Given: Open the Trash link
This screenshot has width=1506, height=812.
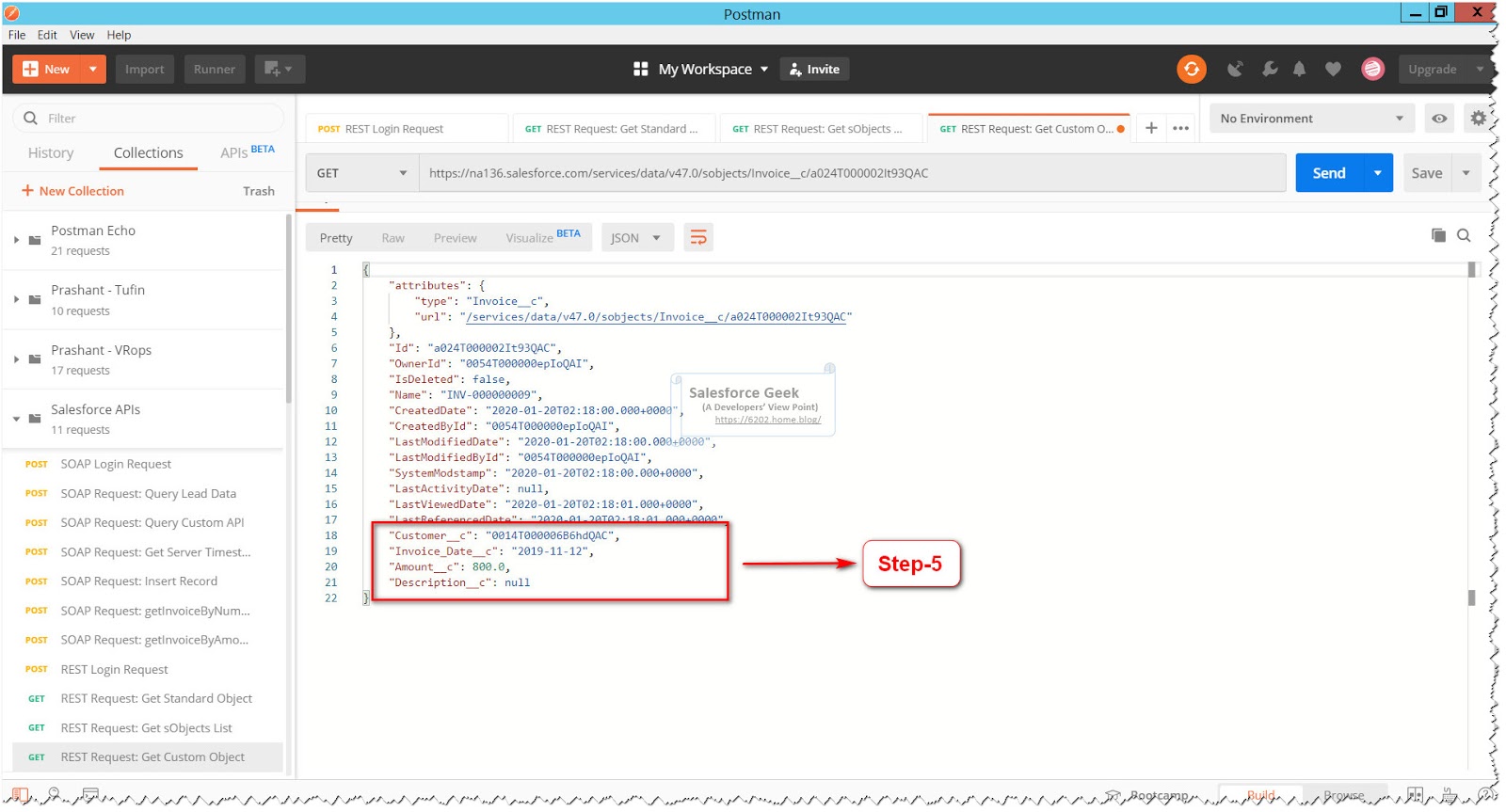Looking at the screenshot, I should [259, 191].
